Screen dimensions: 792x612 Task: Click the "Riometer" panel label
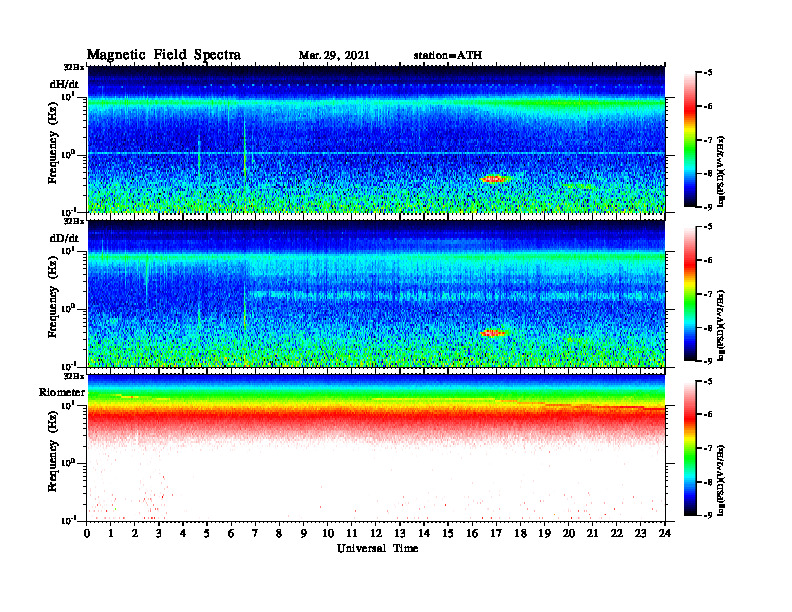62,392
